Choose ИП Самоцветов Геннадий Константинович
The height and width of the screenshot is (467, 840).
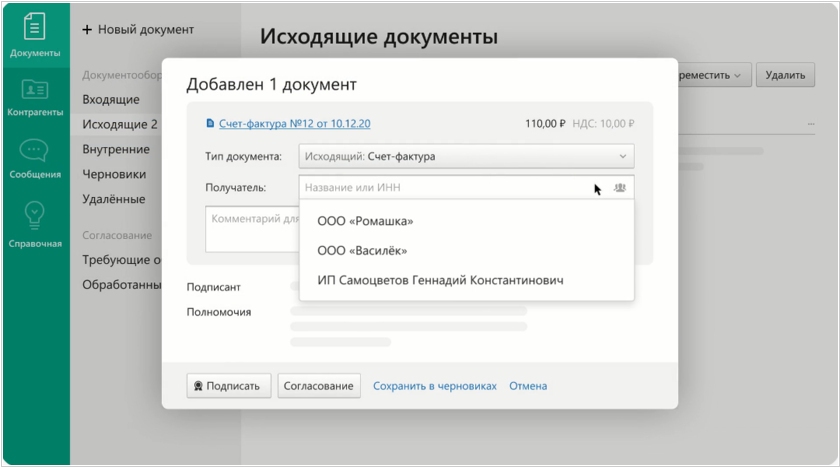coord(440,281)
